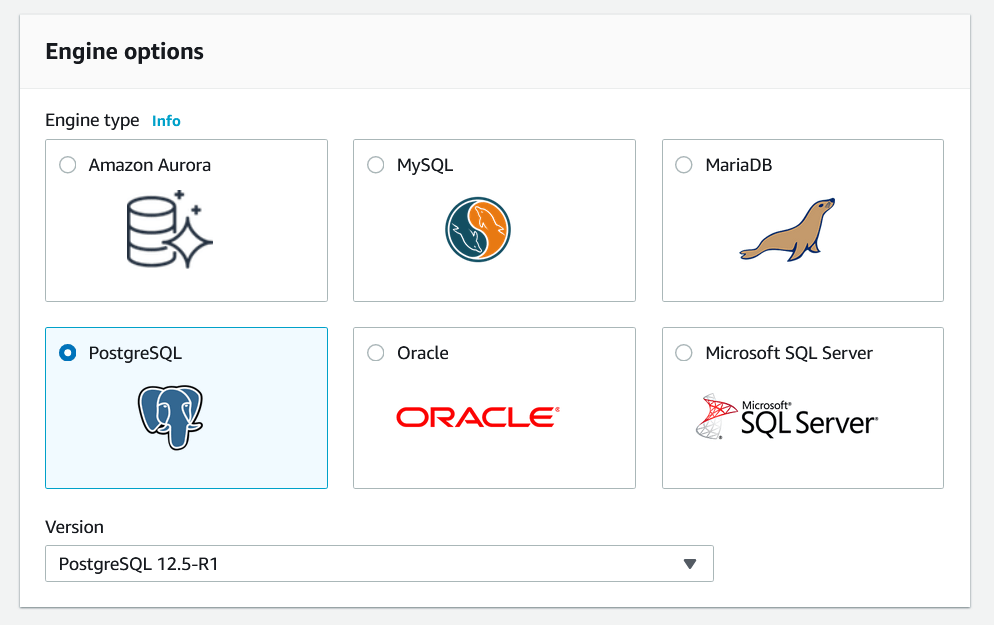Pick the MariaDB radio button
This screenshot has height=625, width=994.
pyautogui.click(x=684, y=165)
